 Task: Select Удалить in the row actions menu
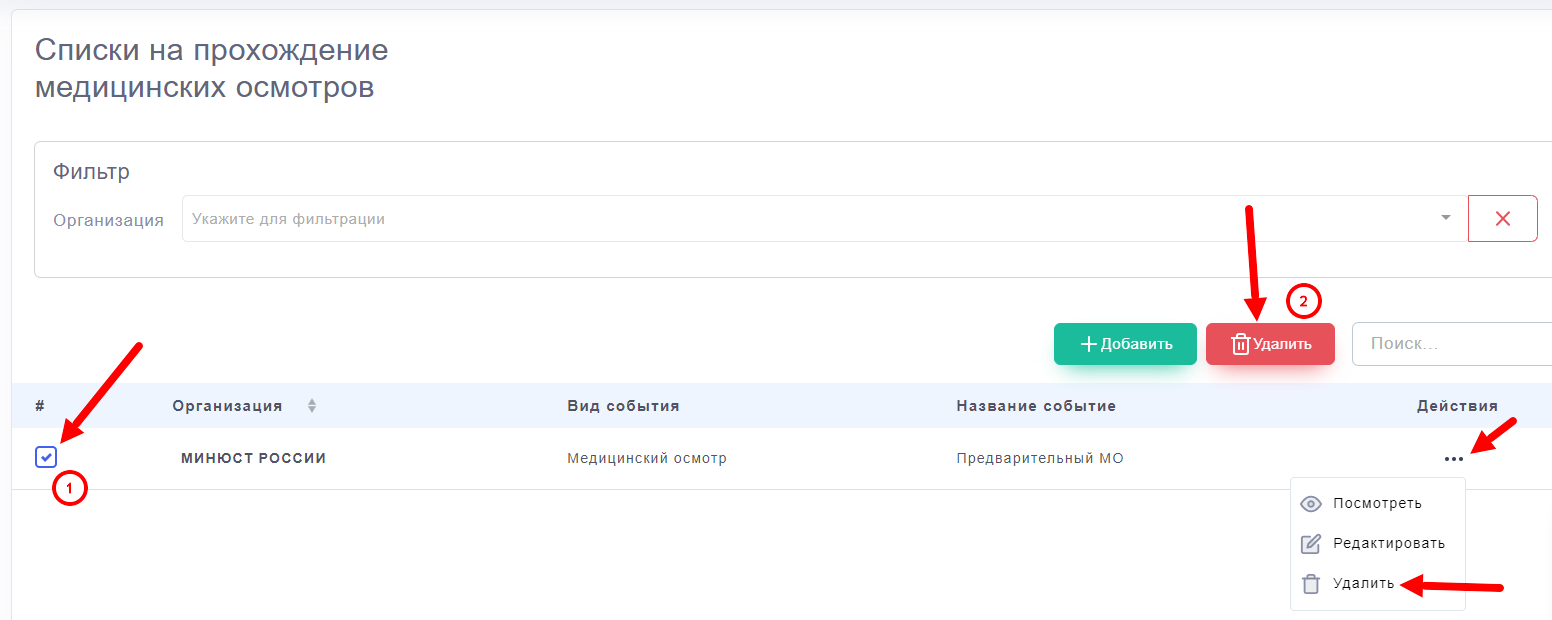tap(1363, 584)
